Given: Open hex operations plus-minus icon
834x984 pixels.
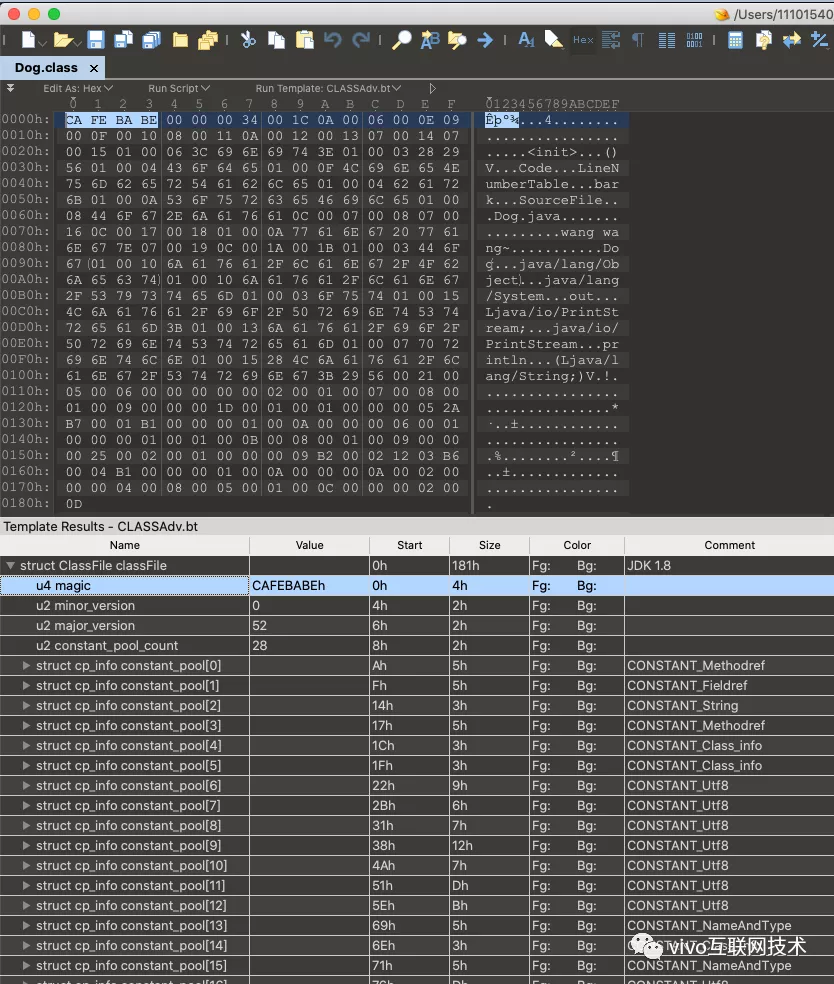Looking at the screenshot, I should pos(820,40).
